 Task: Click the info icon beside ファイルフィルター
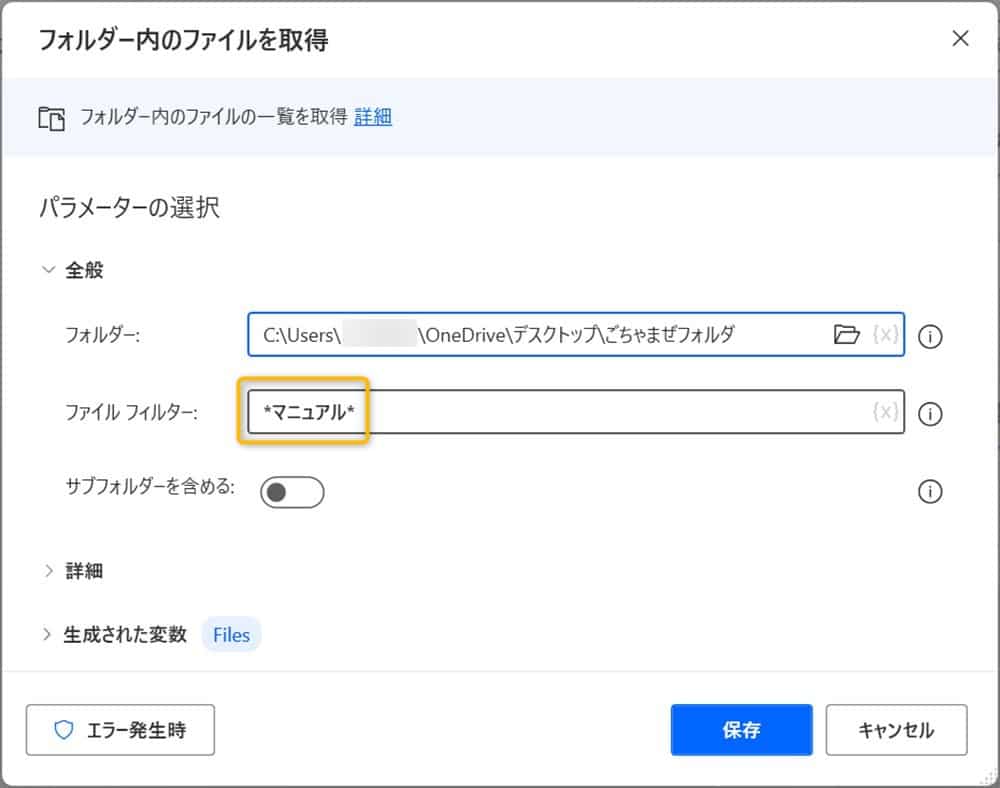(x=930, y=414)
